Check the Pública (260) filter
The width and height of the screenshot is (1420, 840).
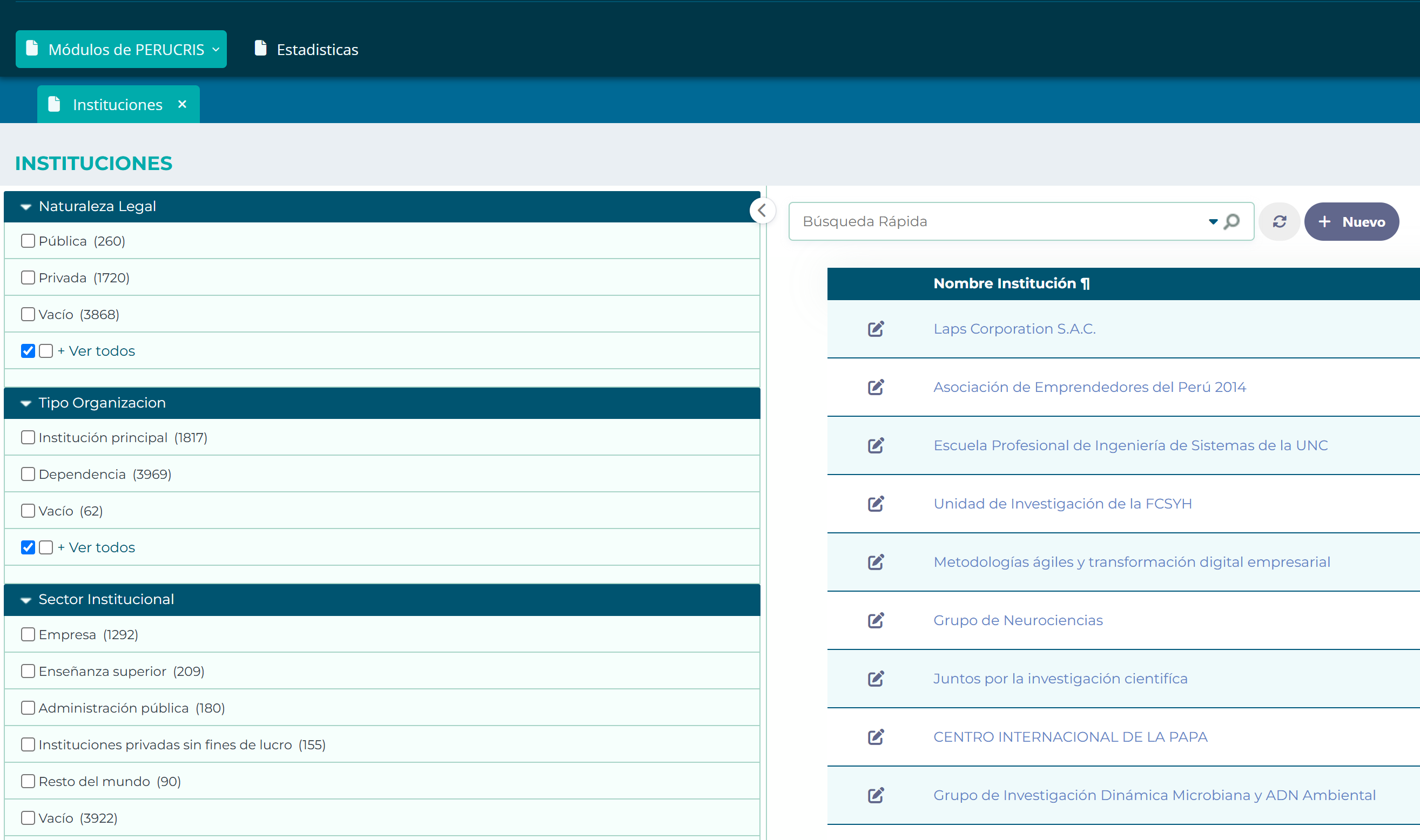click(x=28, y=241)
